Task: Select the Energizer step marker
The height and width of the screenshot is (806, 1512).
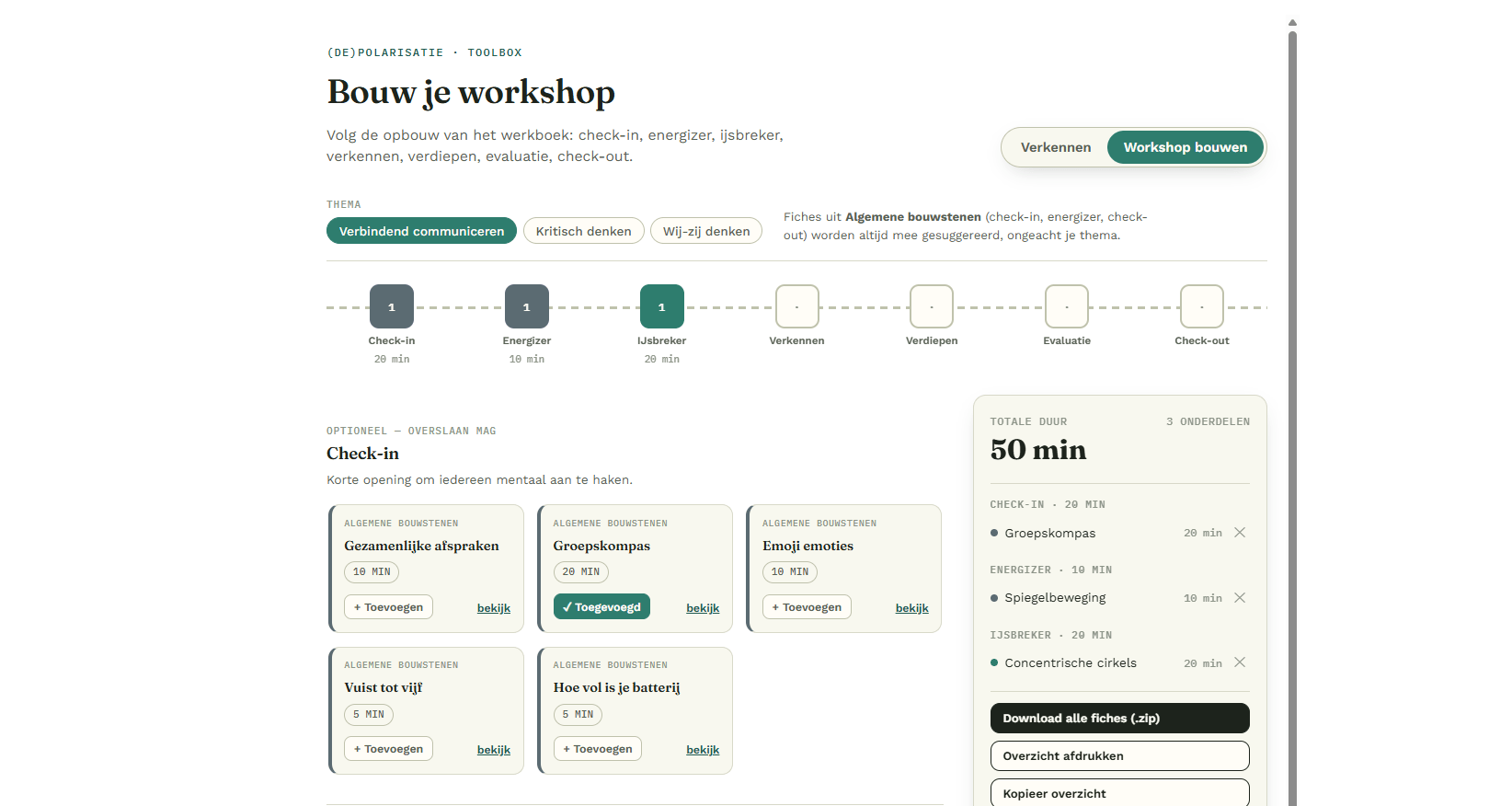Action: (x=527, y=306)
